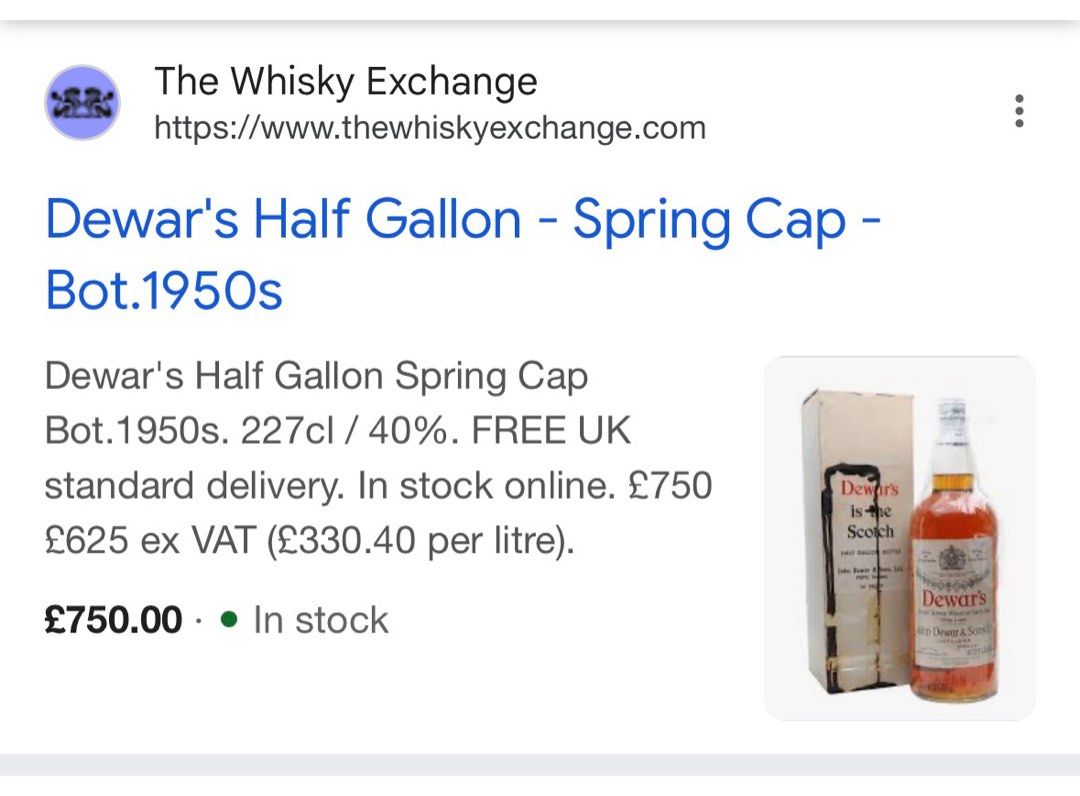Click The Whisky Exchange favicon logo
The height and width of the screenshot is (796, 1080).
[x=82, y=102]
